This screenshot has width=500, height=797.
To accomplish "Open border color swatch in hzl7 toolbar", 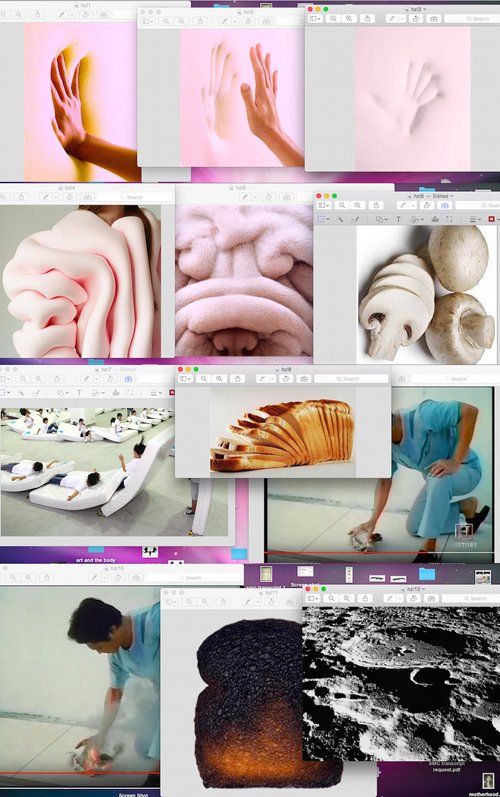I will (172, 393).
